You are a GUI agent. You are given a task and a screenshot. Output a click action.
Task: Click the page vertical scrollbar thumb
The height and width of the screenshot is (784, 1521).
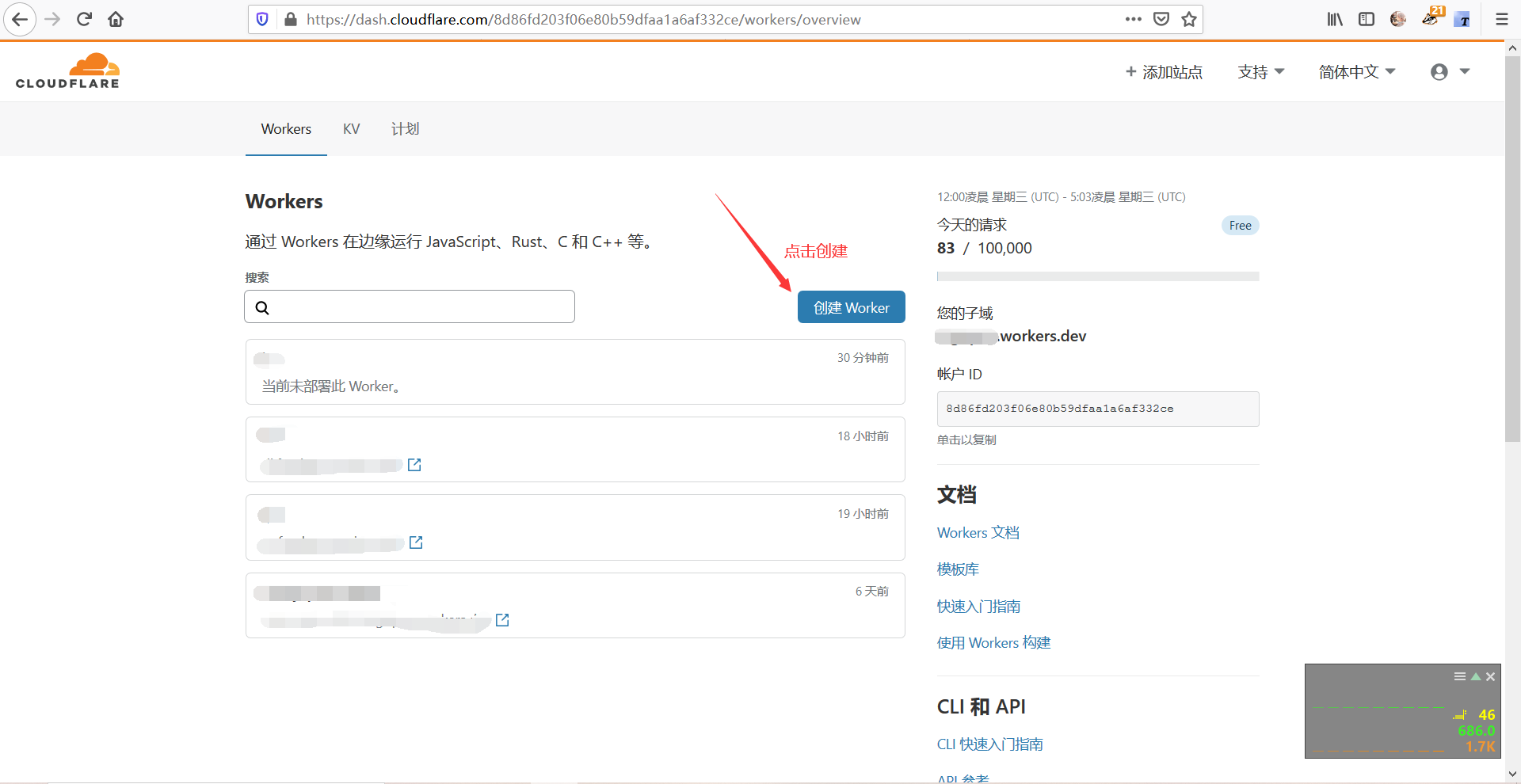pyautogui.click(x=1512, y=249)
